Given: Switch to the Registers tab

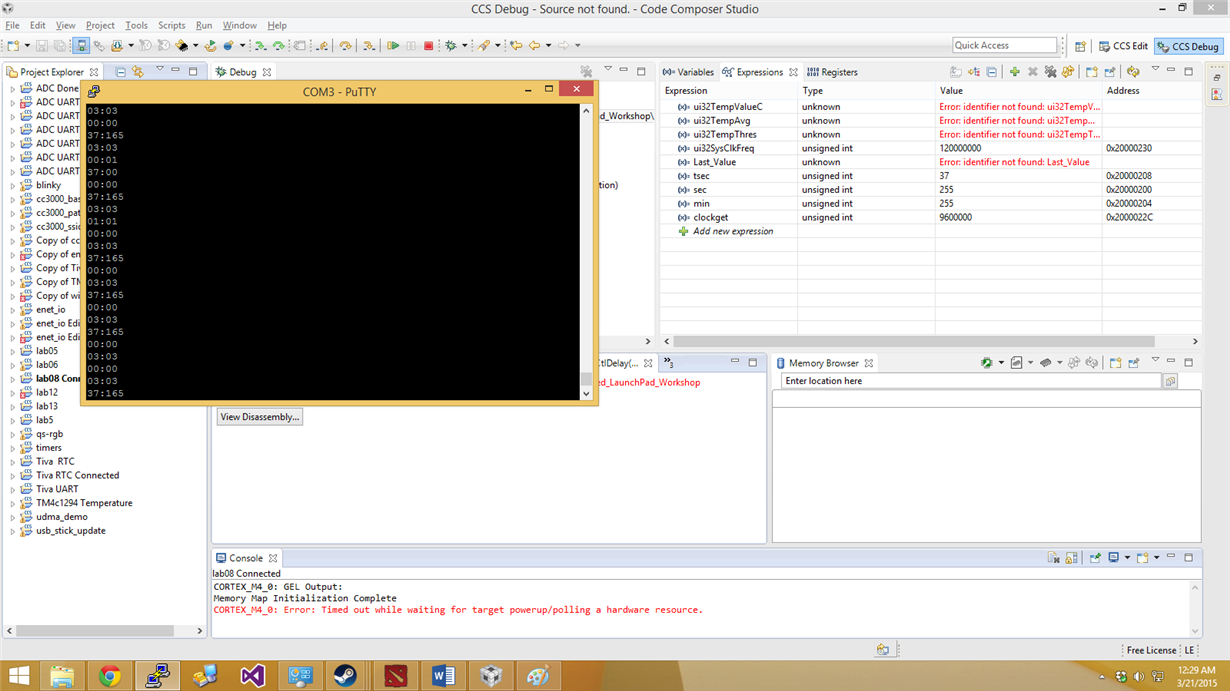Looking at the screenshot, I should click(x=832, y=72).
